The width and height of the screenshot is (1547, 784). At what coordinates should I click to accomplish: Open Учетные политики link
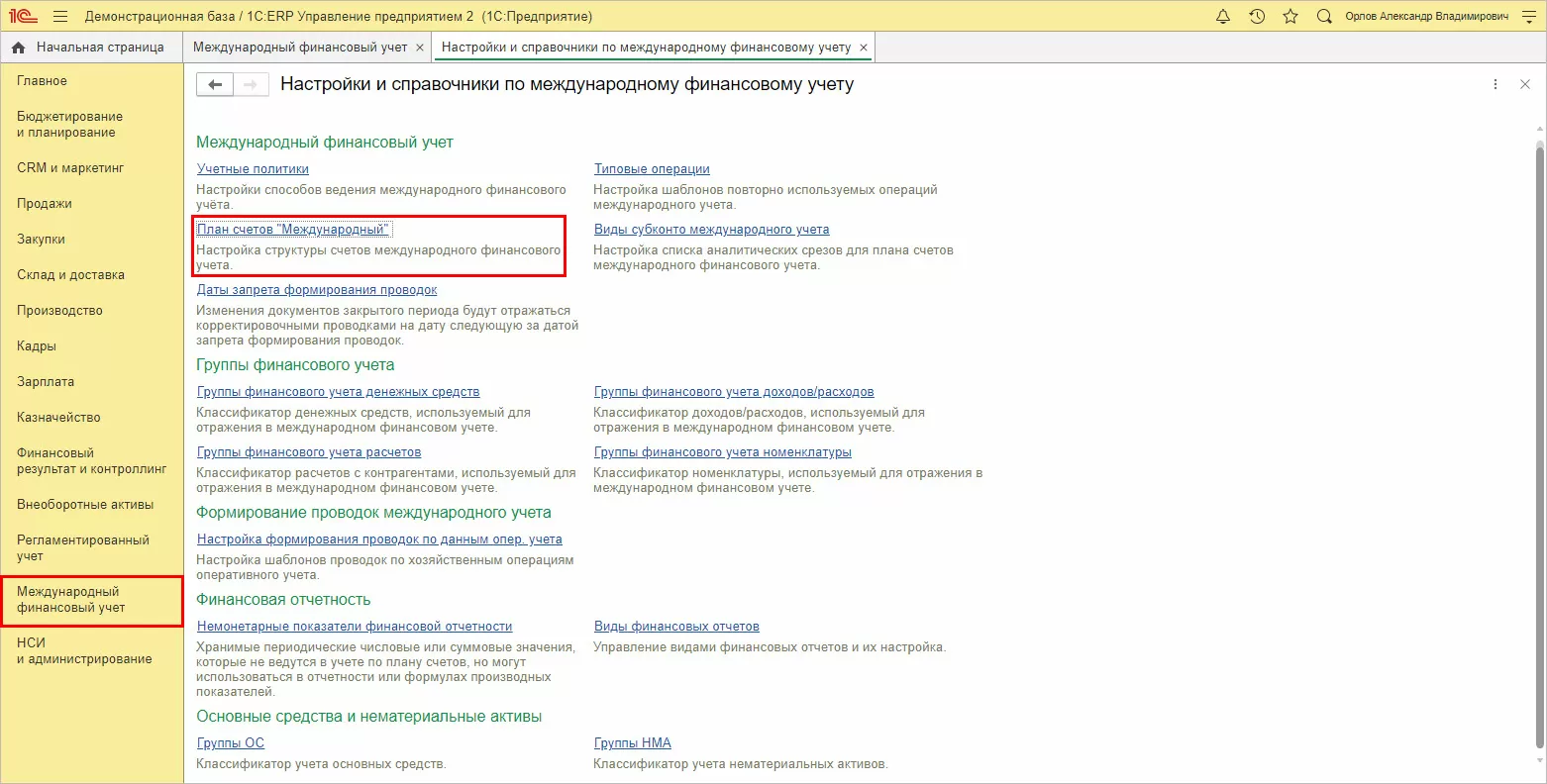[253, 169]
